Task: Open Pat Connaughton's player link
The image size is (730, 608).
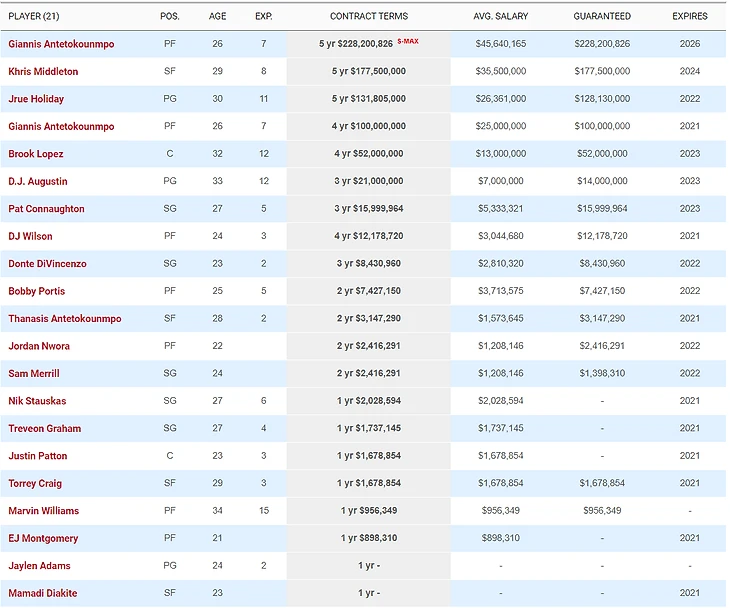Action: point(46,209)
